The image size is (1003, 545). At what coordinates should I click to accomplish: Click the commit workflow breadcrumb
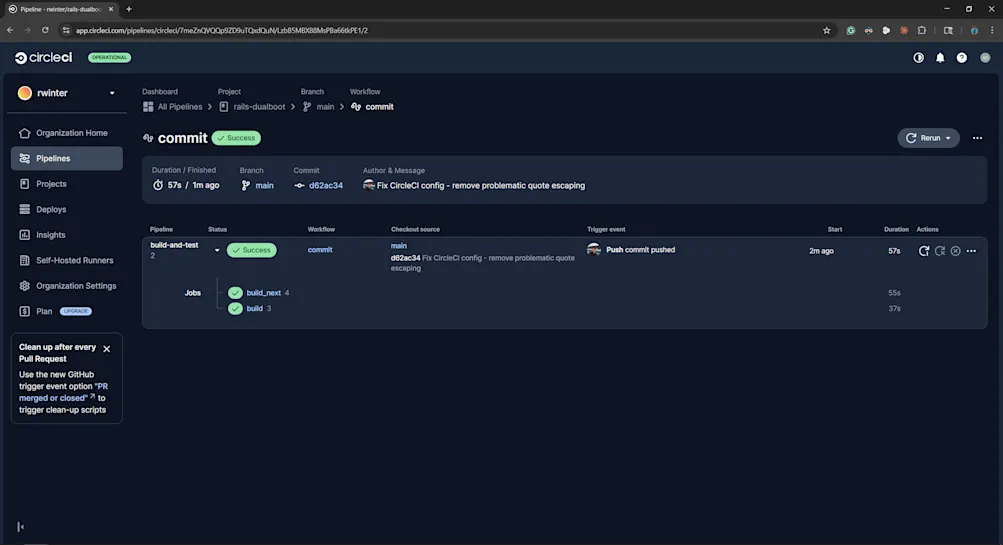(x=372, y=107)
